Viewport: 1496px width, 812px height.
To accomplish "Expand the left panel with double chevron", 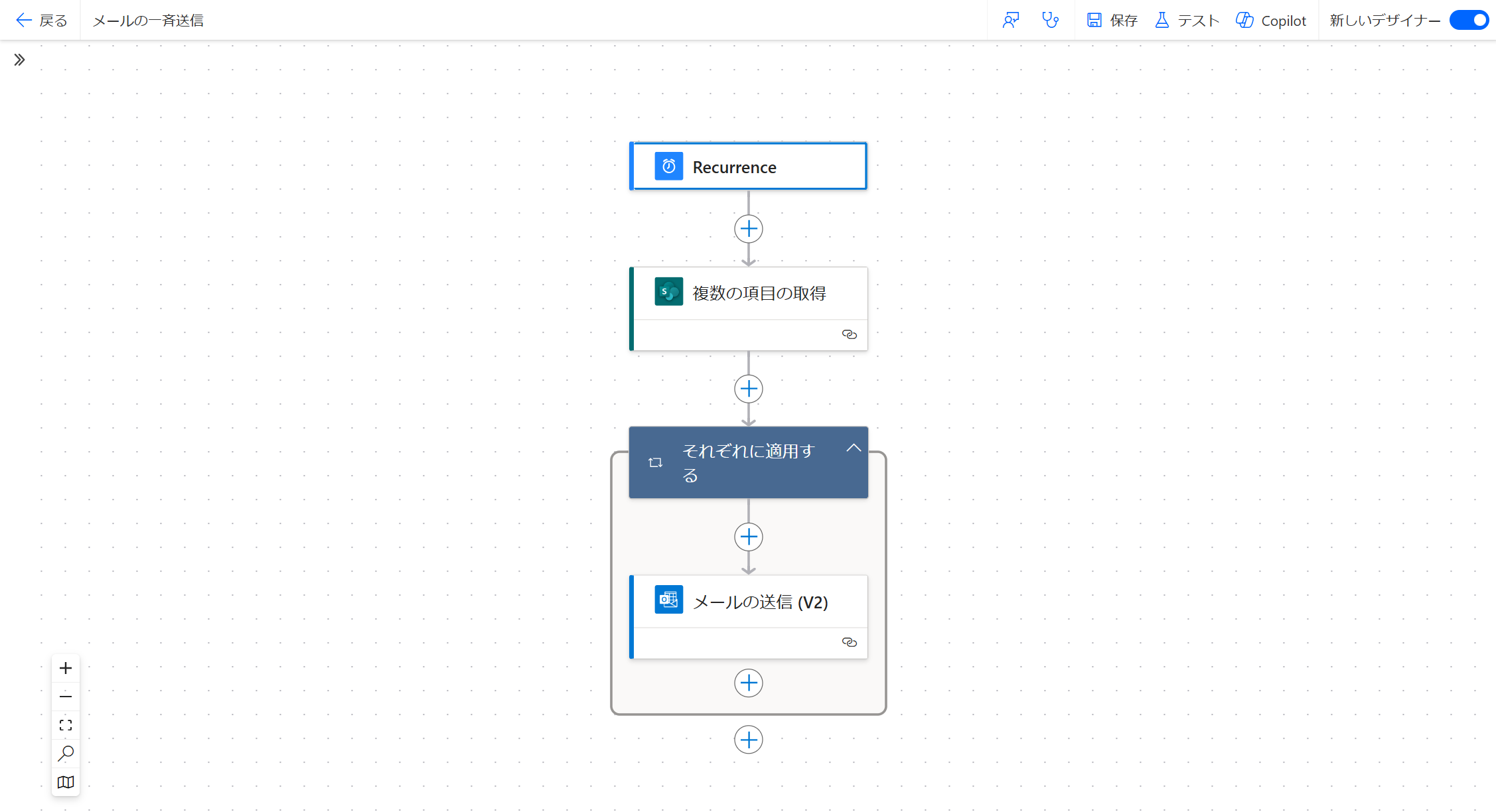I will click(x=19, y=60).
